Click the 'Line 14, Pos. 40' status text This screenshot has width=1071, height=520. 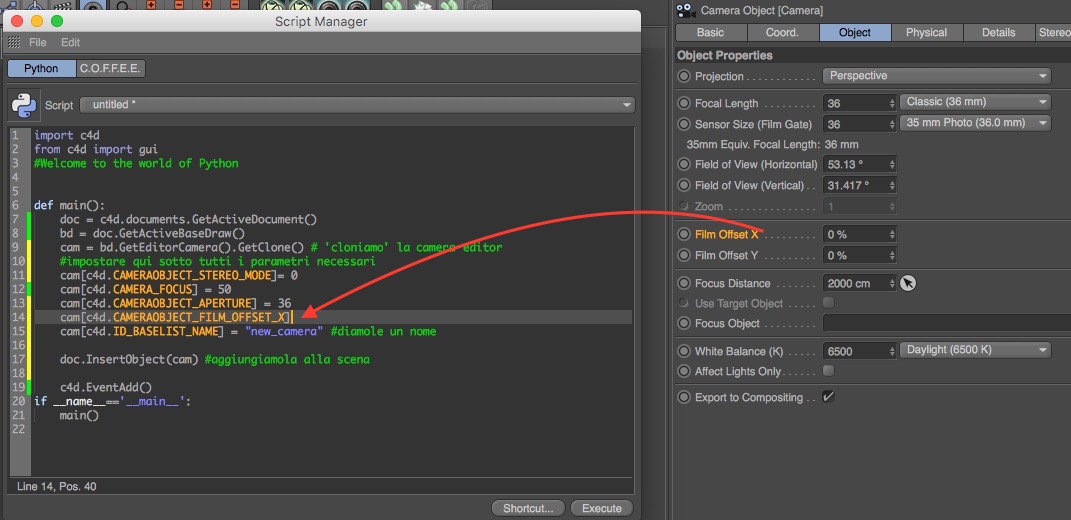(x=56, y=487)
